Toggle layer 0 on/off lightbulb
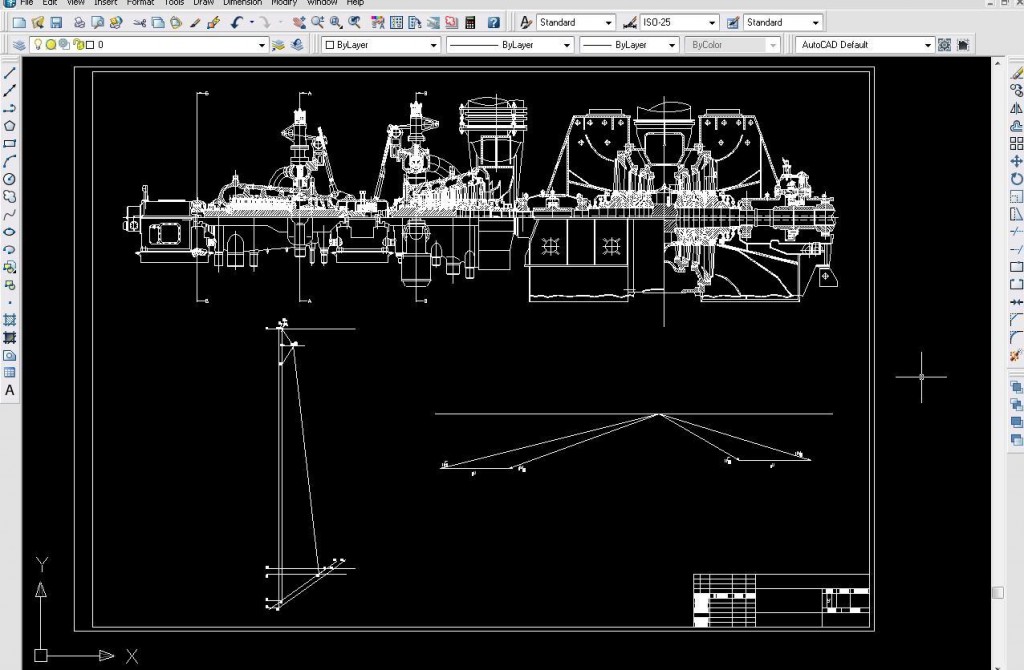 [38, 44]
